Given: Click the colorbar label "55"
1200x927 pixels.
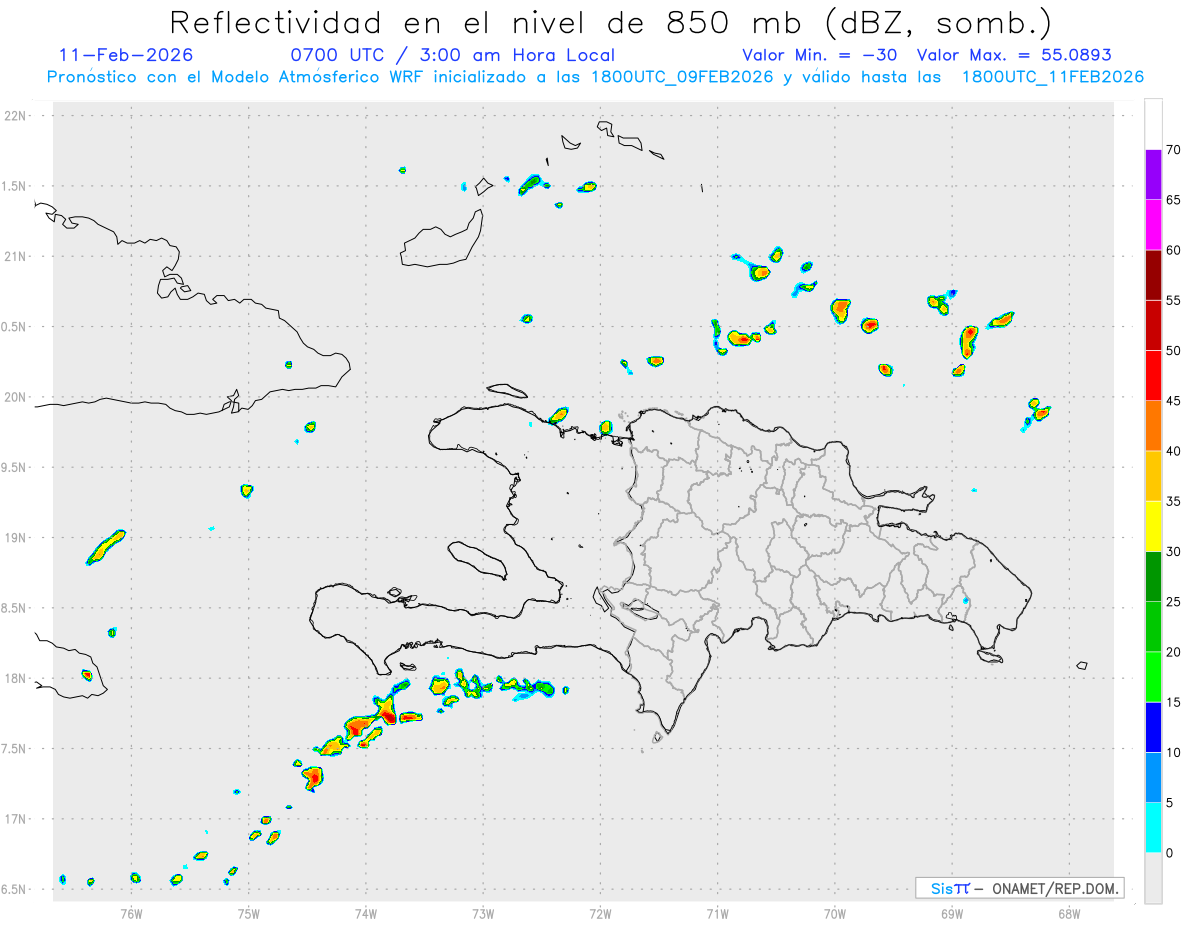Looking at the screenshot, I should [x=1174, y=300].
